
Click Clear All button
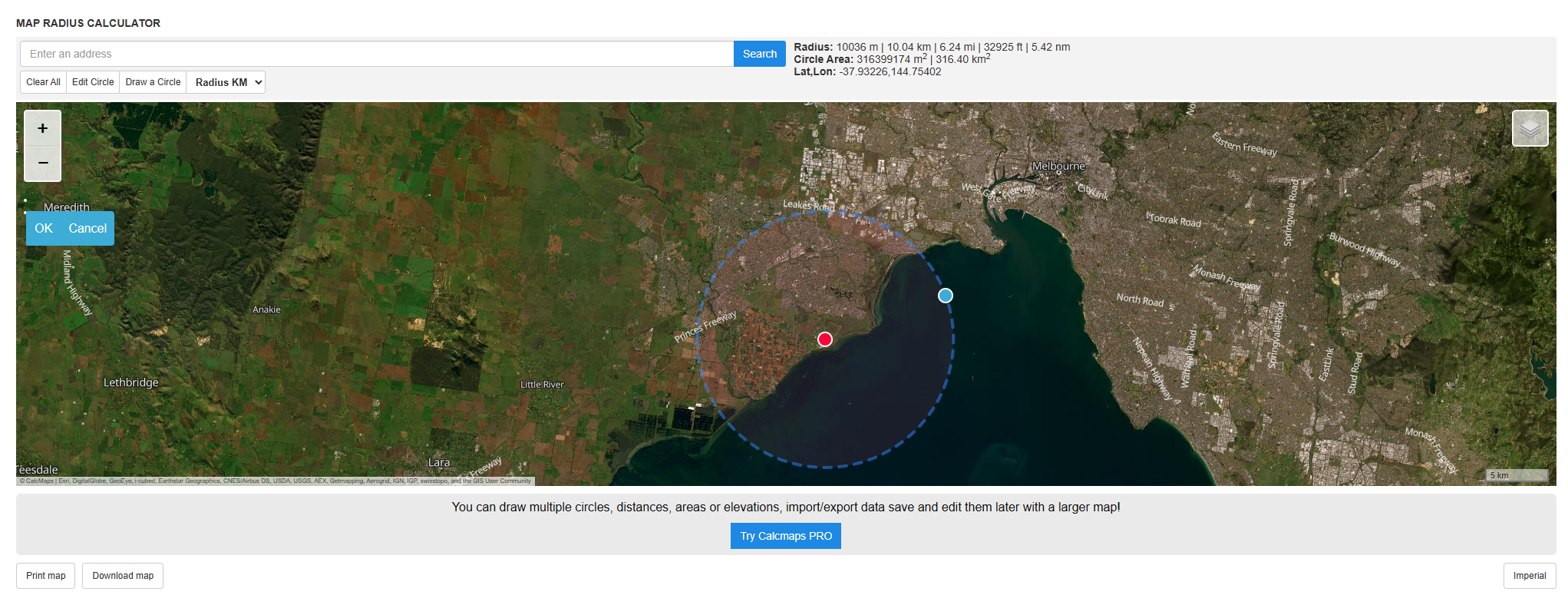click(x=43, y=82)
